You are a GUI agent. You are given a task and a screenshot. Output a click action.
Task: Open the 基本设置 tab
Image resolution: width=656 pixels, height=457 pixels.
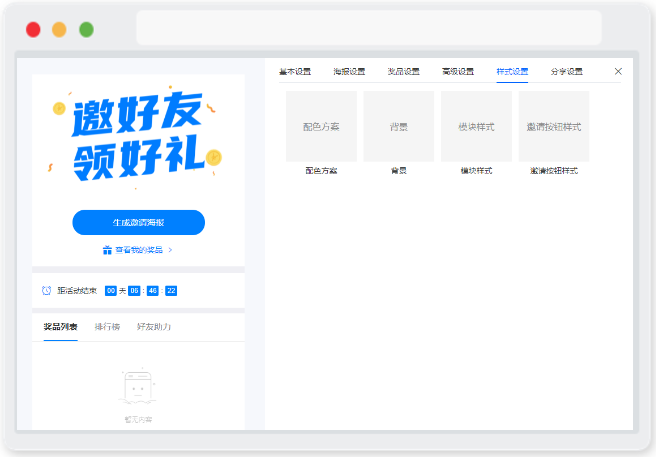tap(295, 72)
